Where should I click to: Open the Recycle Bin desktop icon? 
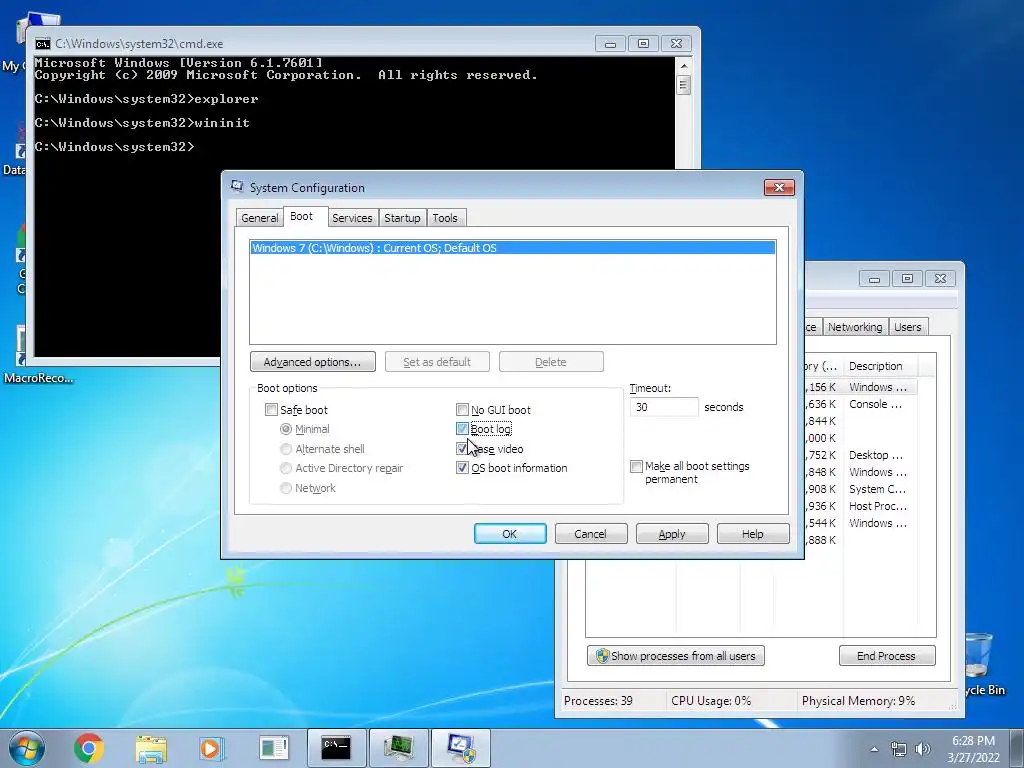(x=979, y=663)
